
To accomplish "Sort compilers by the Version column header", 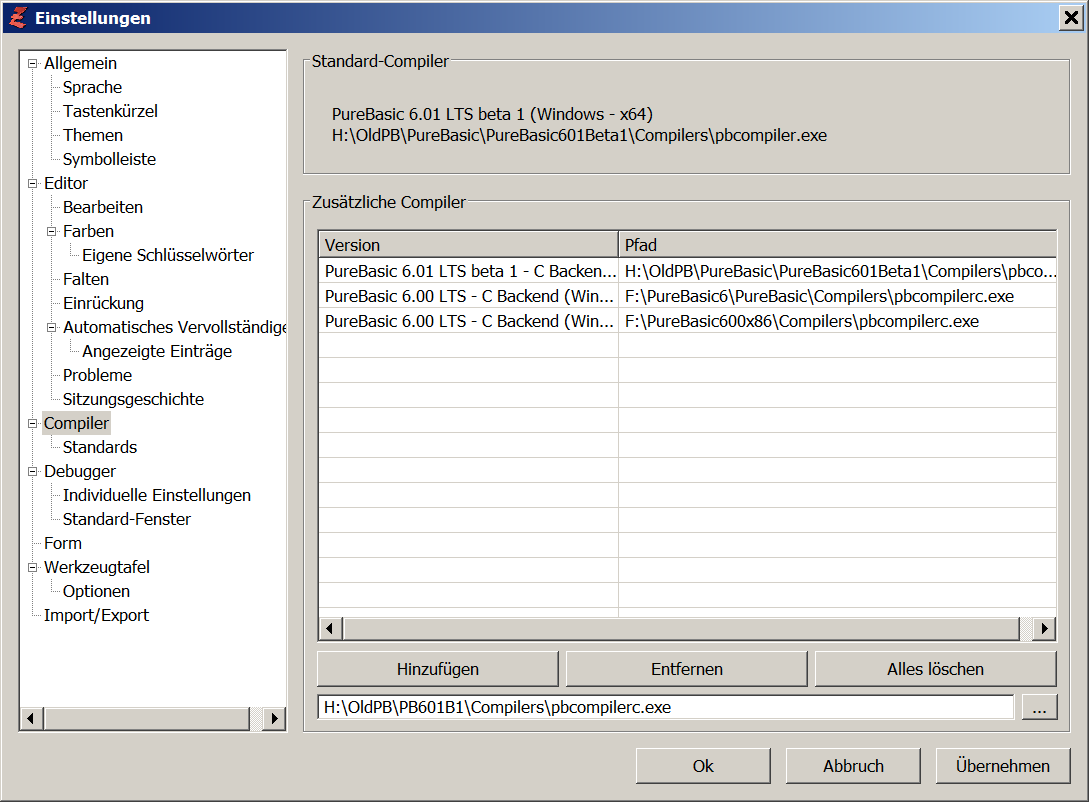I will [x=468, y=245].
